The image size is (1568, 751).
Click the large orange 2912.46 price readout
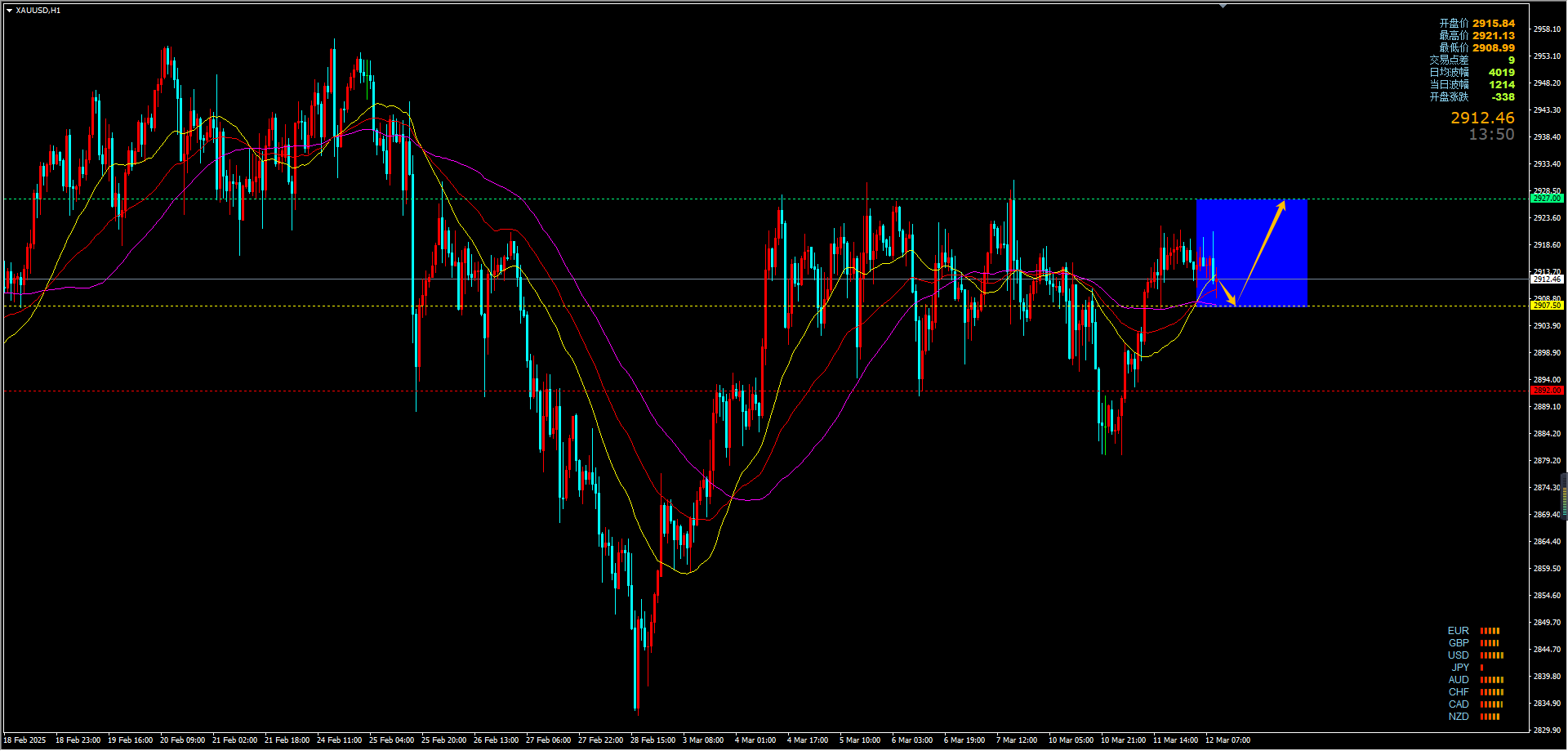[x=1482, y=118]
